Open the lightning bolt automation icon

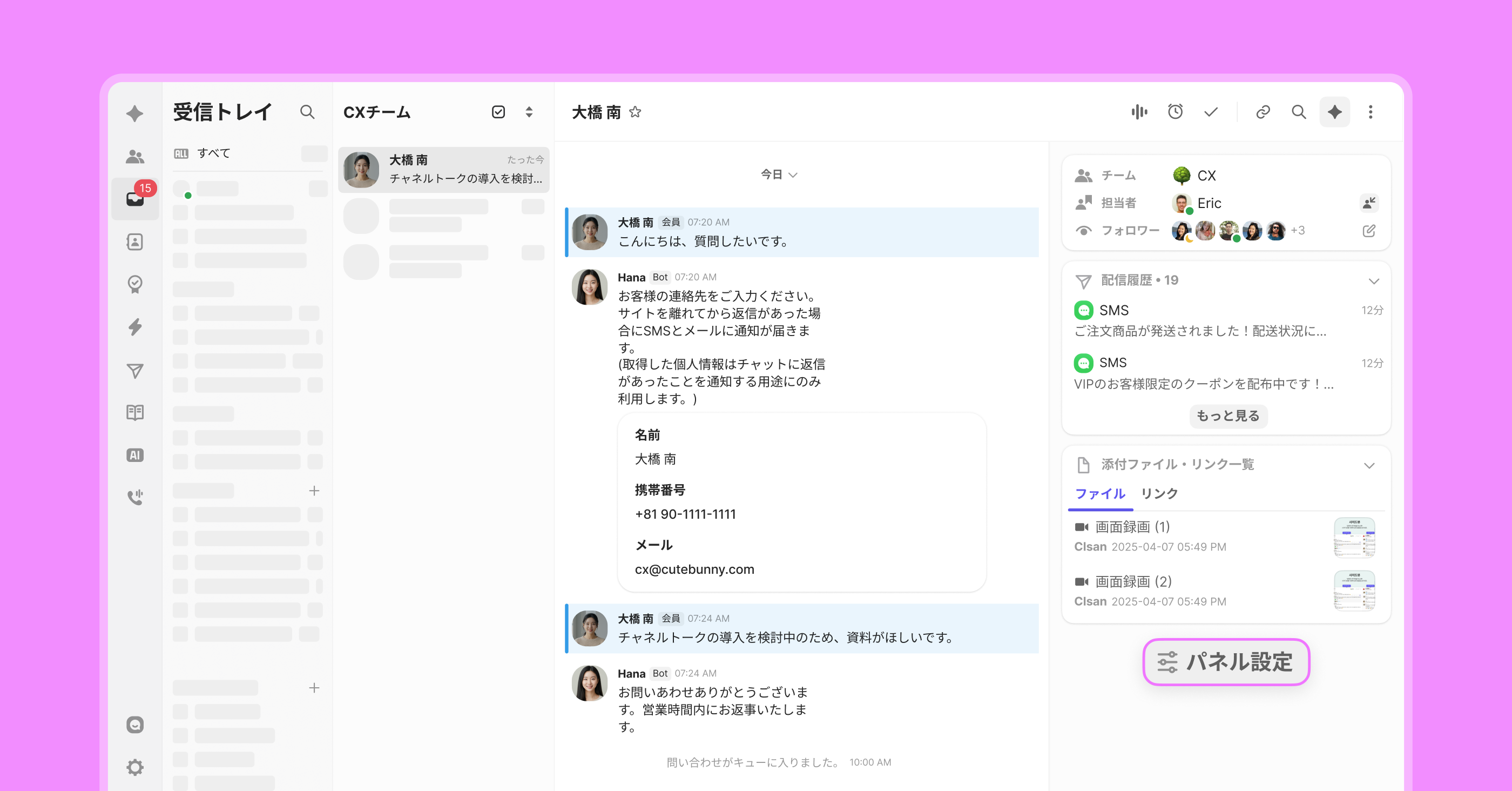(135, 327)
